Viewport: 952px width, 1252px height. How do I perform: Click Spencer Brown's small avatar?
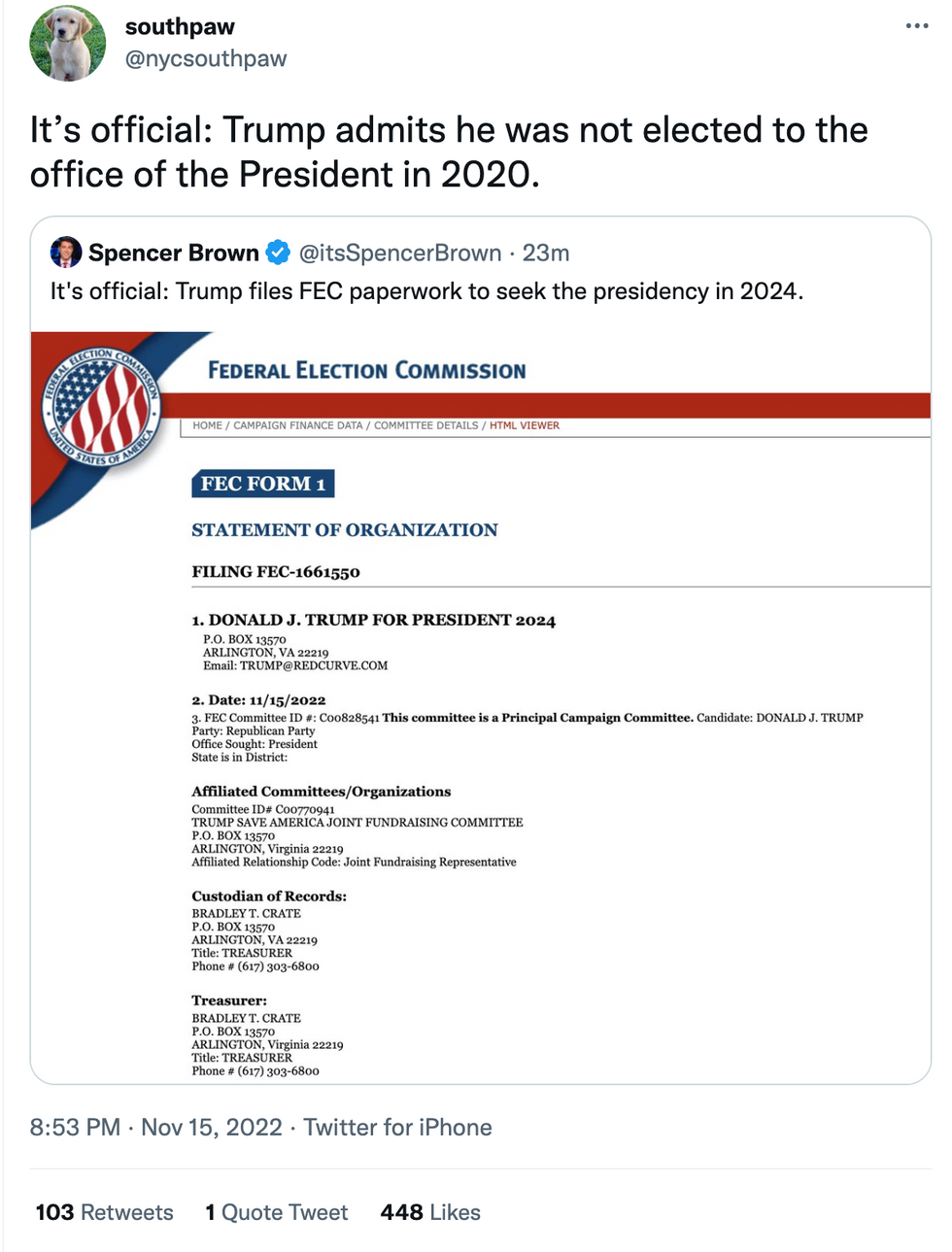[65, 253]
